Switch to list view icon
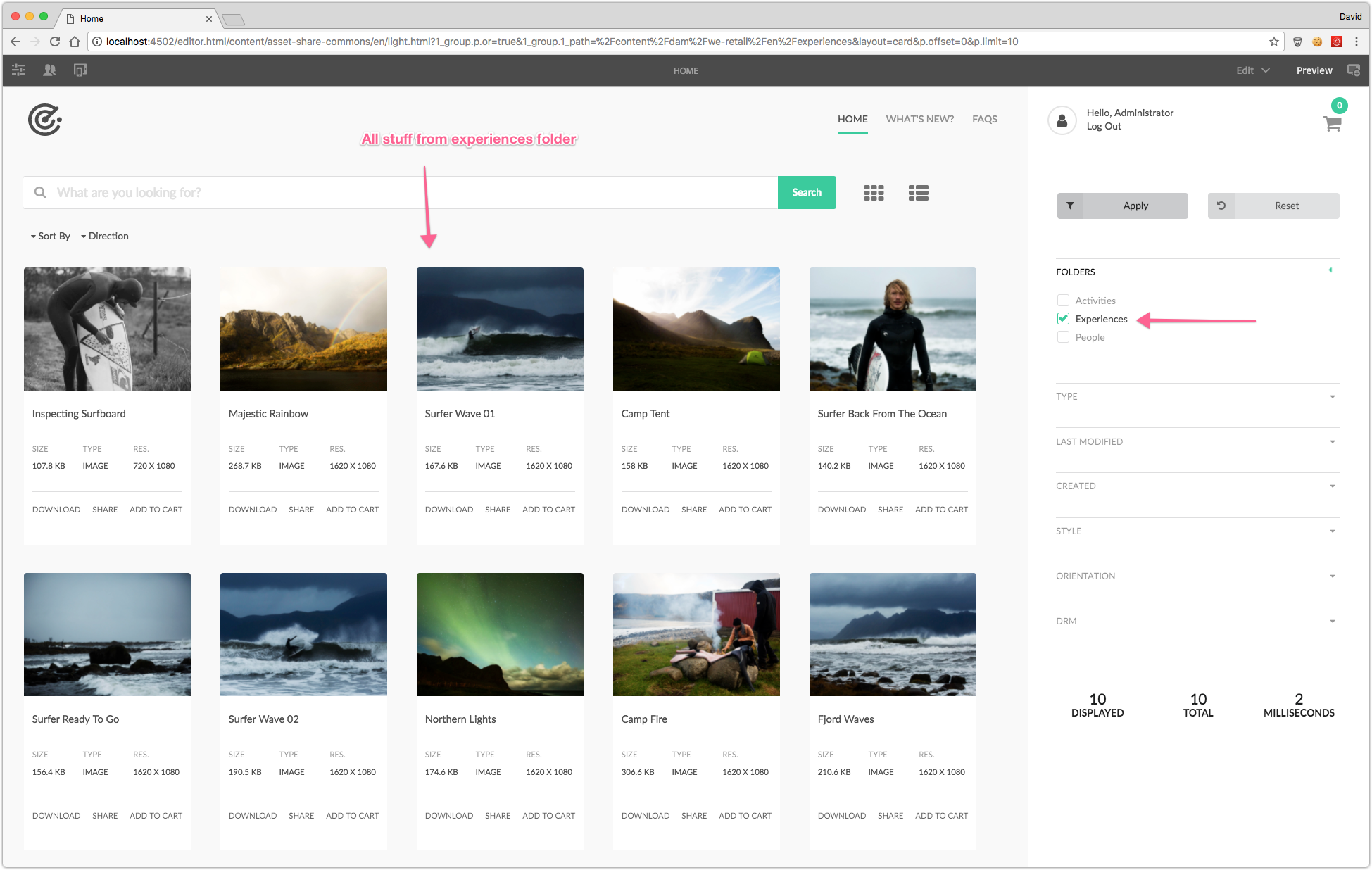Viewport: 1372px width, 870px height. click(918, 193)
